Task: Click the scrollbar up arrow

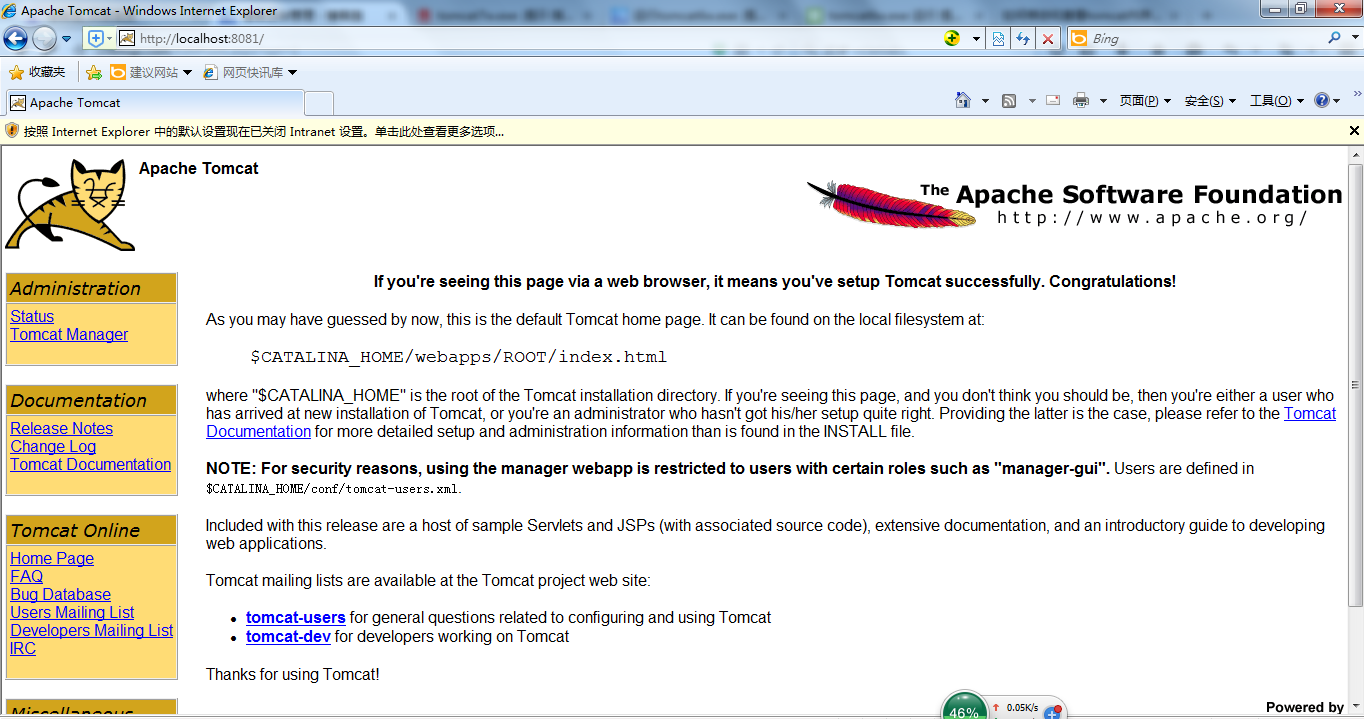Action: [1356, 156]
